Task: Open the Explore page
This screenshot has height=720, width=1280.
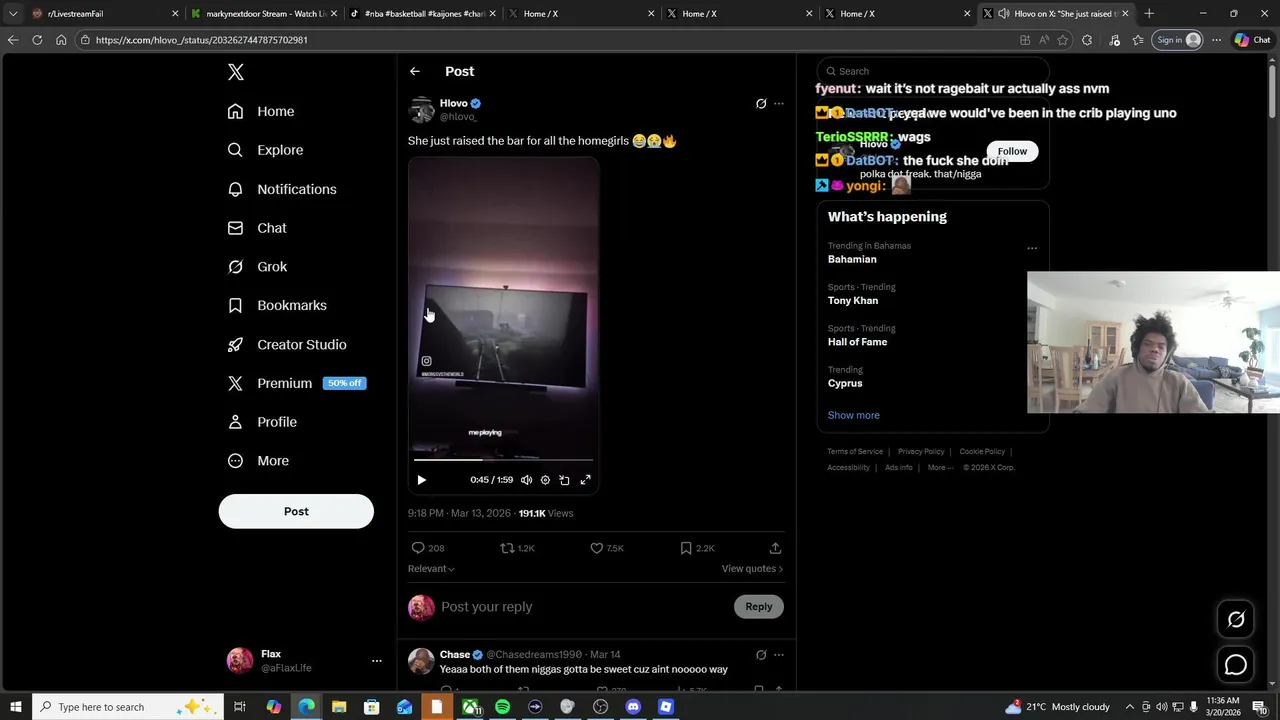Action: tap(265, 150)
